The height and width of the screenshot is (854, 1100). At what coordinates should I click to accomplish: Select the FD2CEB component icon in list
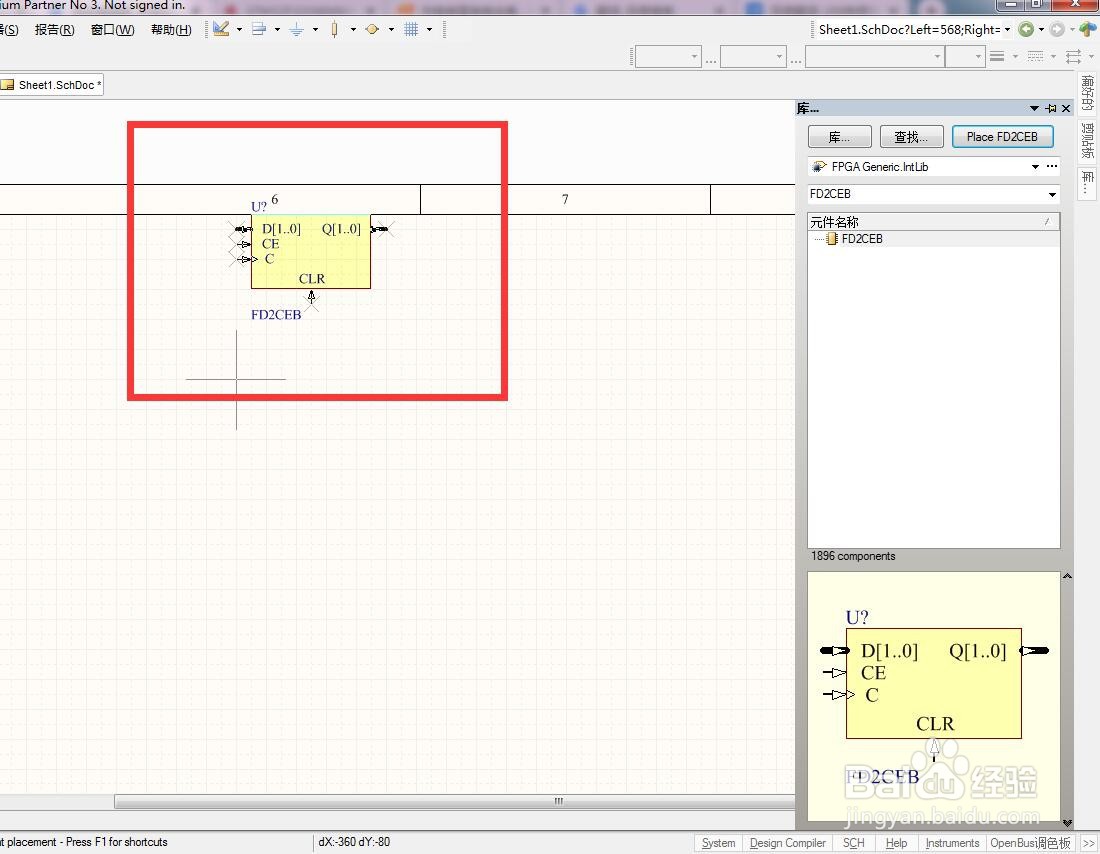coord(832,239)
